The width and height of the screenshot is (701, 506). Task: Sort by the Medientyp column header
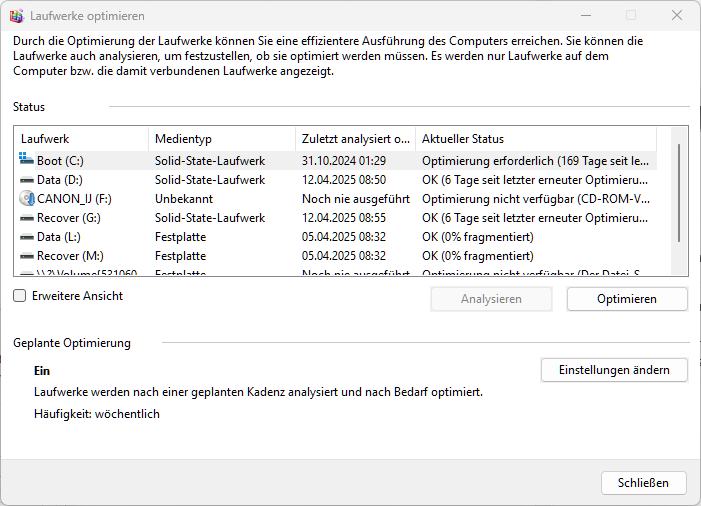221,139
